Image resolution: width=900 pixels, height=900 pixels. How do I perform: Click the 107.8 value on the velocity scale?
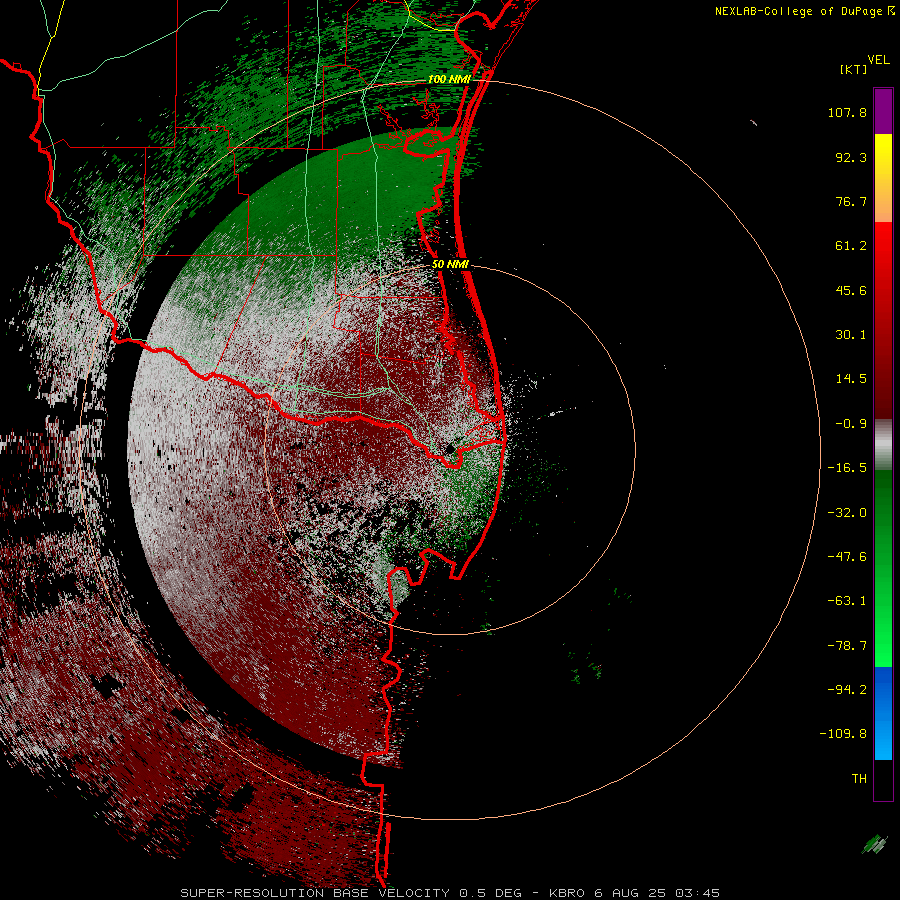tap(847, 112)
